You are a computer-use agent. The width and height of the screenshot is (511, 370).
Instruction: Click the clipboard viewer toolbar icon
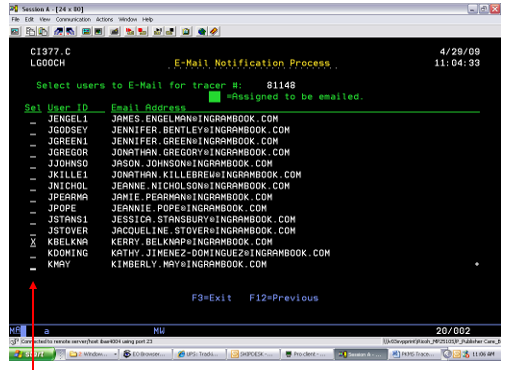coord(186,32)
